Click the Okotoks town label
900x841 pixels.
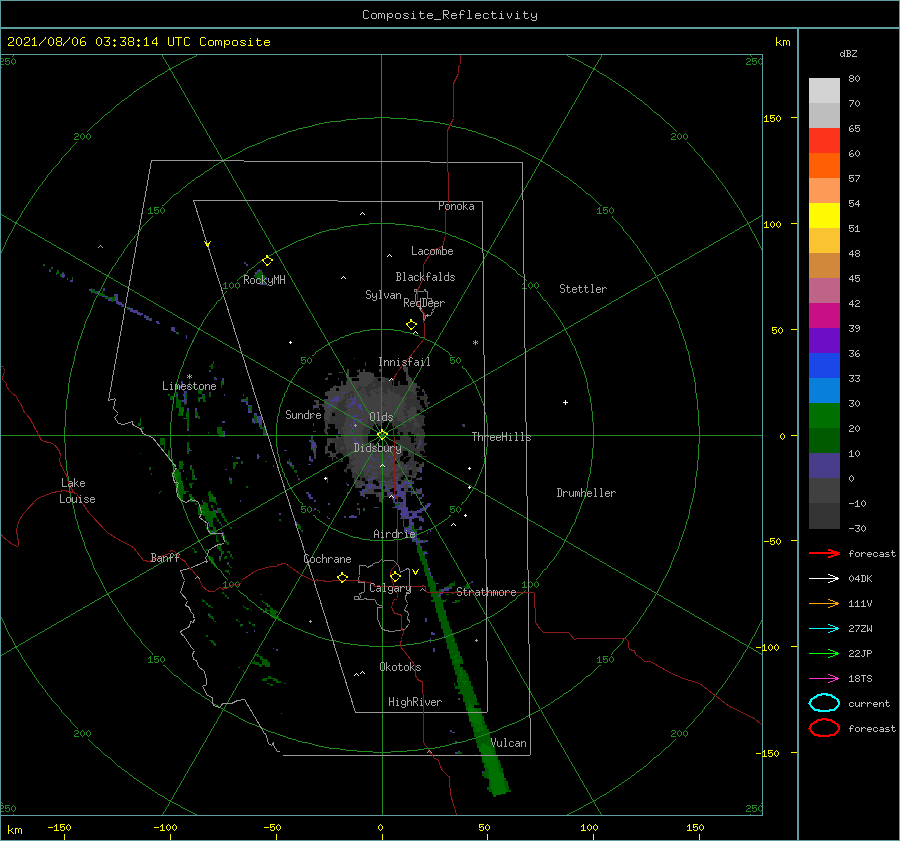coord(400,667)
